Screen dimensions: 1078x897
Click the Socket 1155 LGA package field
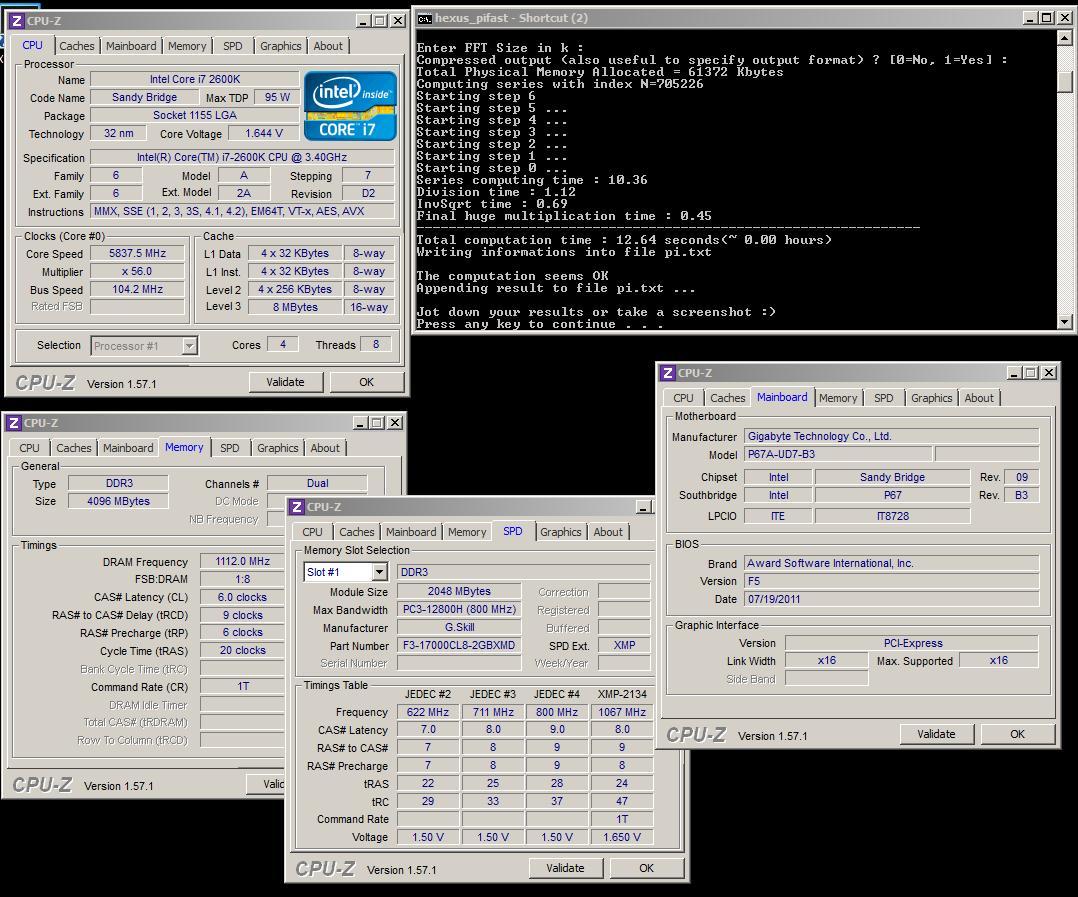(195, 115)
